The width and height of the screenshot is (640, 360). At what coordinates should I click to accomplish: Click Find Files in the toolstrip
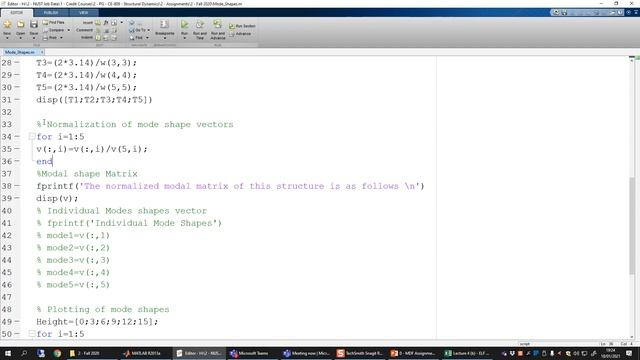53,22
